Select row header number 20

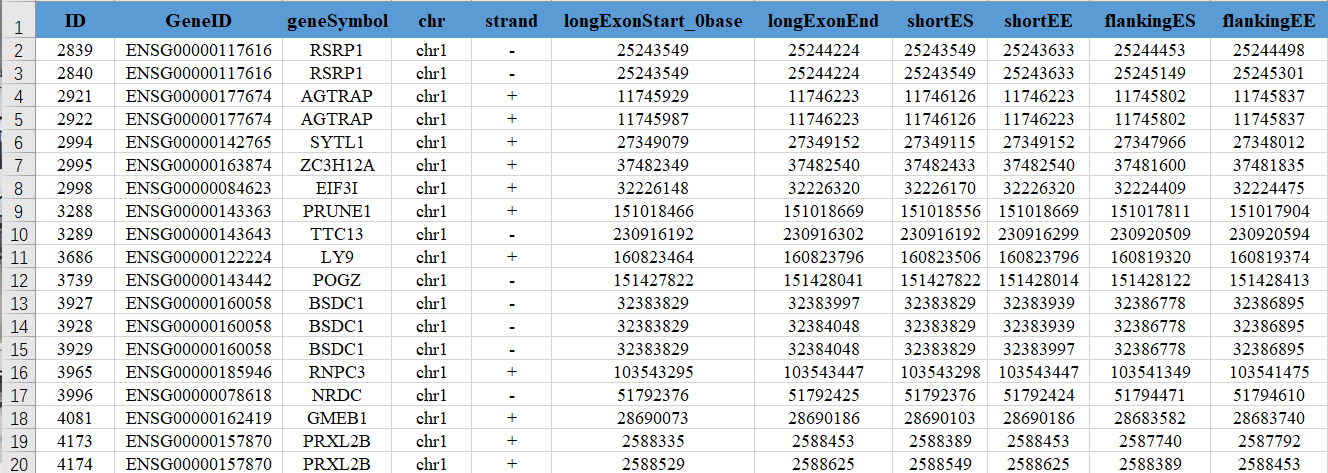(x=16, y=463)
